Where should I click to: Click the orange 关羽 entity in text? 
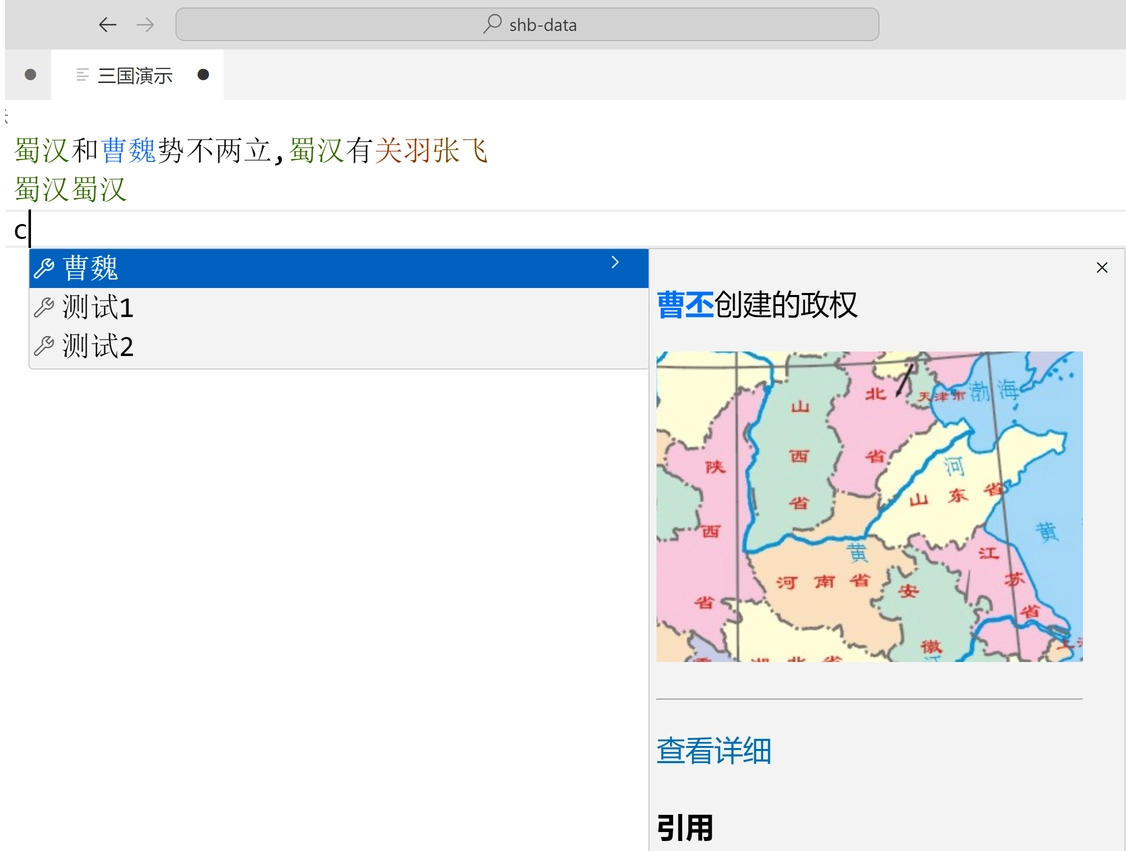click(402, 151)
